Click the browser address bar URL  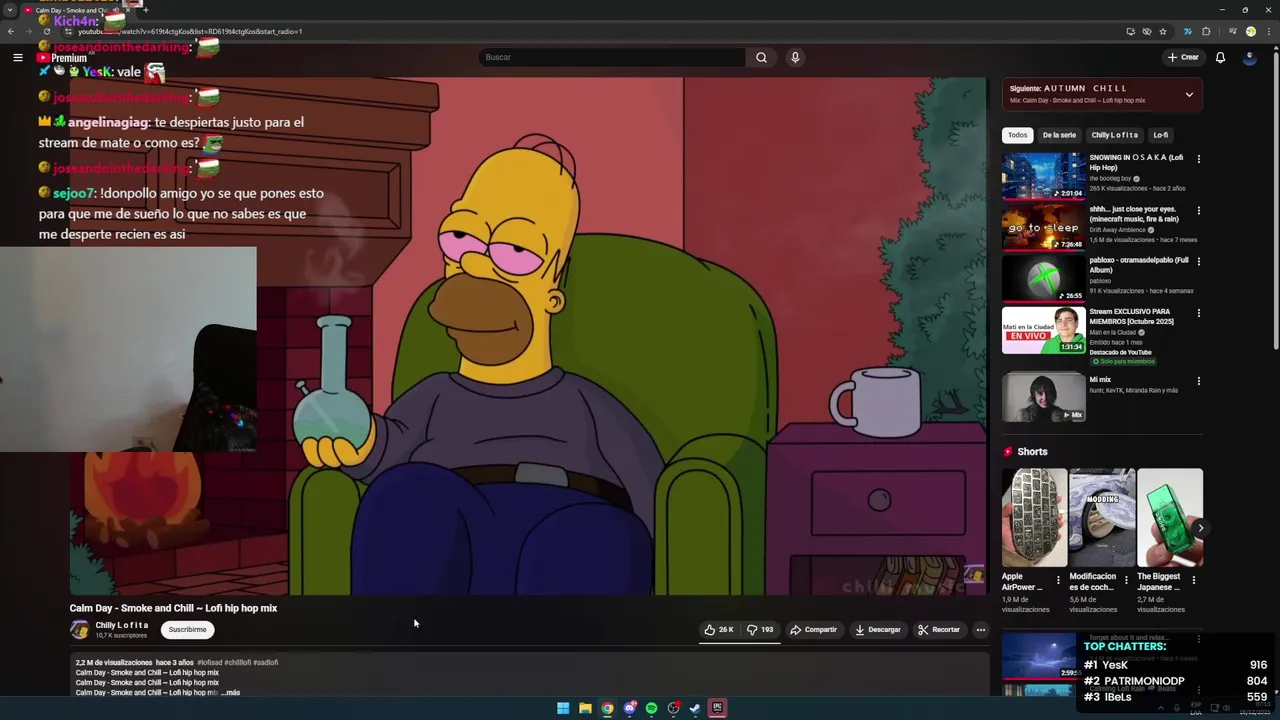[x=190, y=31]
